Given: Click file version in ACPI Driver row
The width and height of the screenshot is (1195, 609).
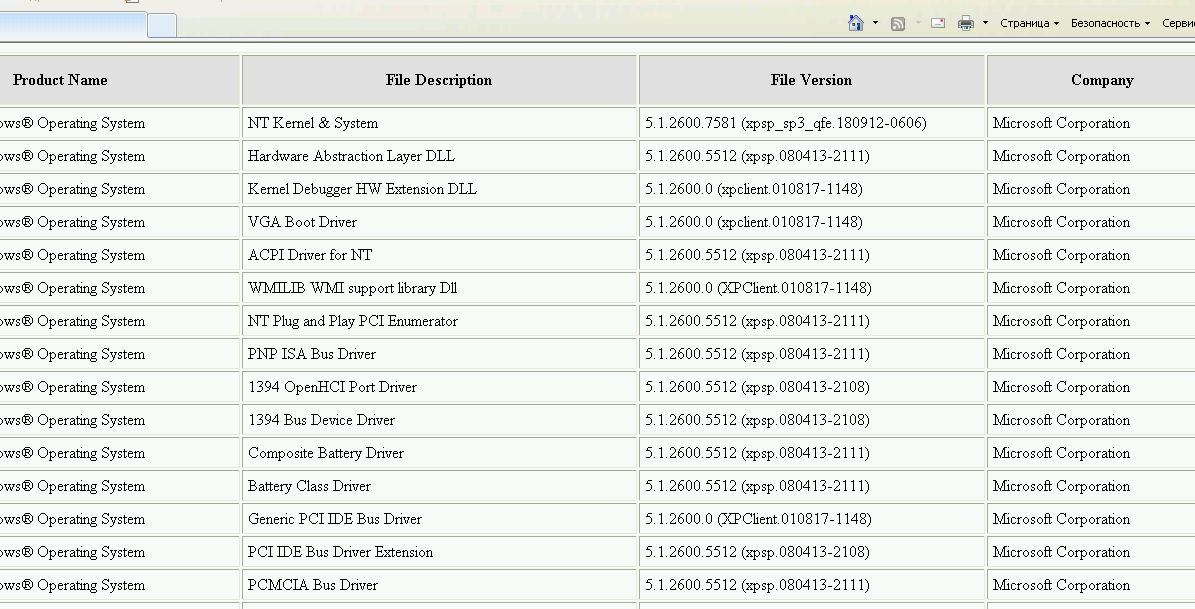Looking at the screenshot, I should pos(812,255).
